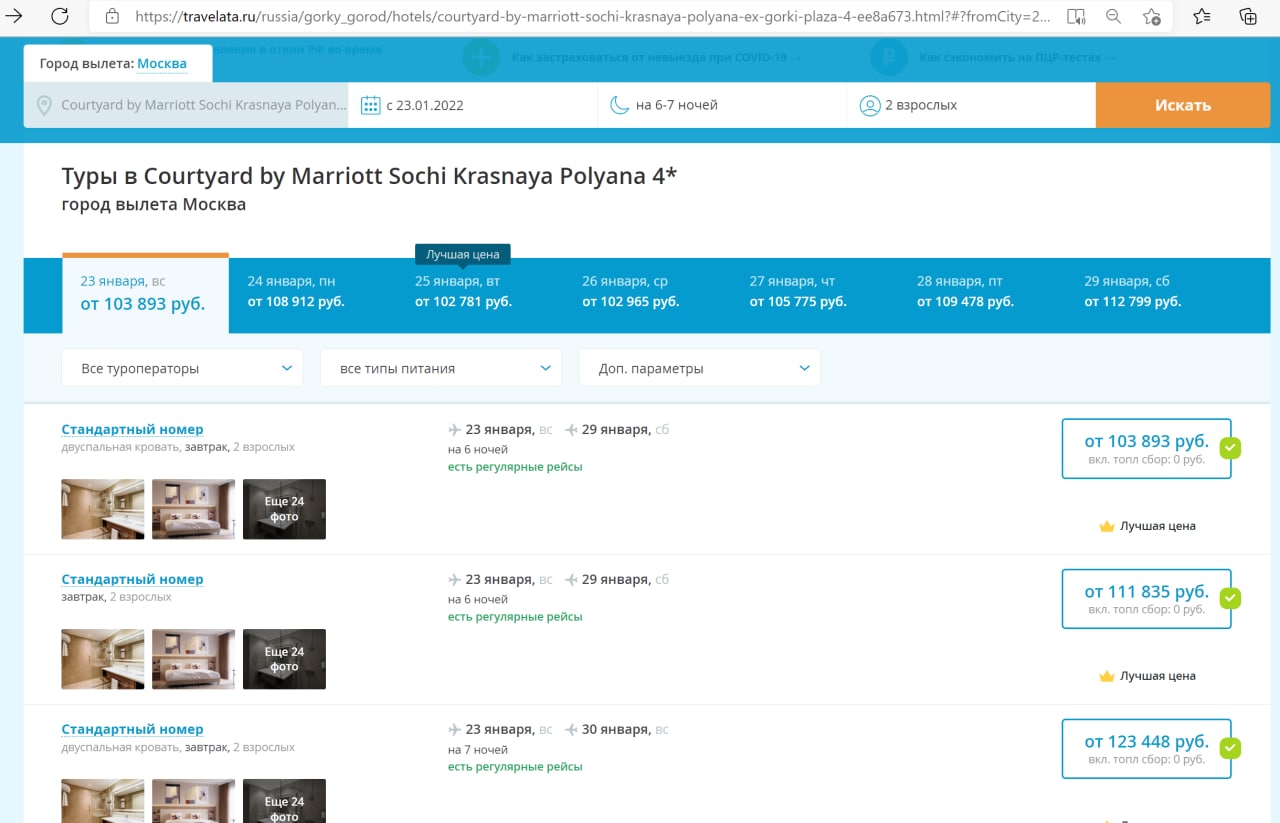Click Как сэкономить на ПЦР-тестах link
Viewport: 1280px width, 823px height.
[1017, 58]
